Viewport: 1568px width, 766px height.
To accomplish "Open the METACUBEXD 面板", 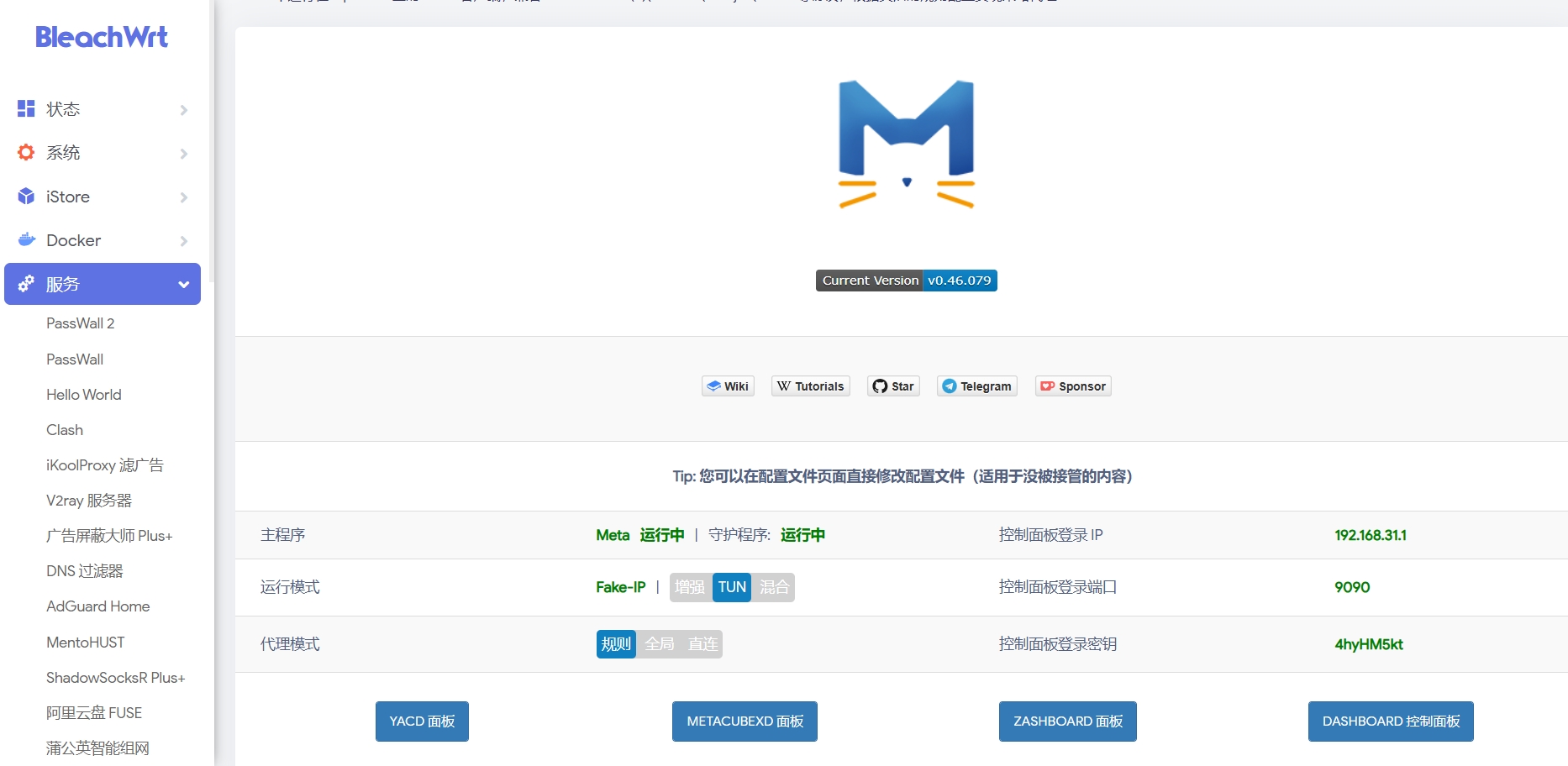I will [x=745, y=721].
